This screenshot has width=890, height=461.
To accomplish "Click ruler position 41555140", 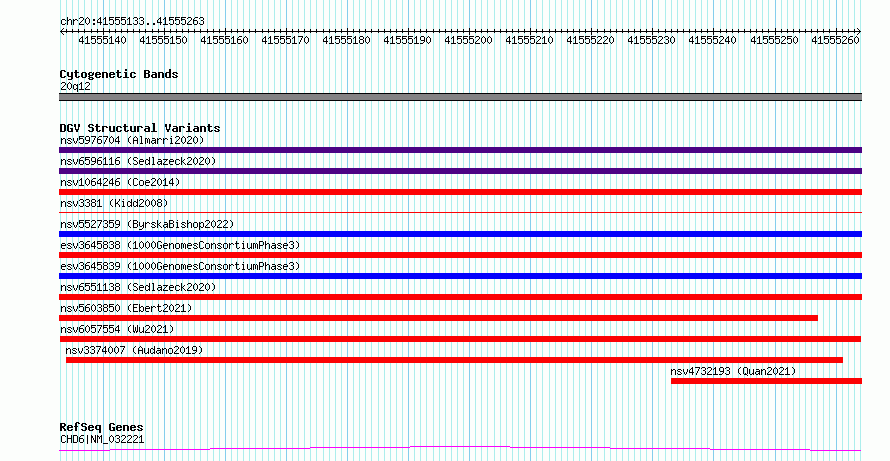I will pos(102,40).
